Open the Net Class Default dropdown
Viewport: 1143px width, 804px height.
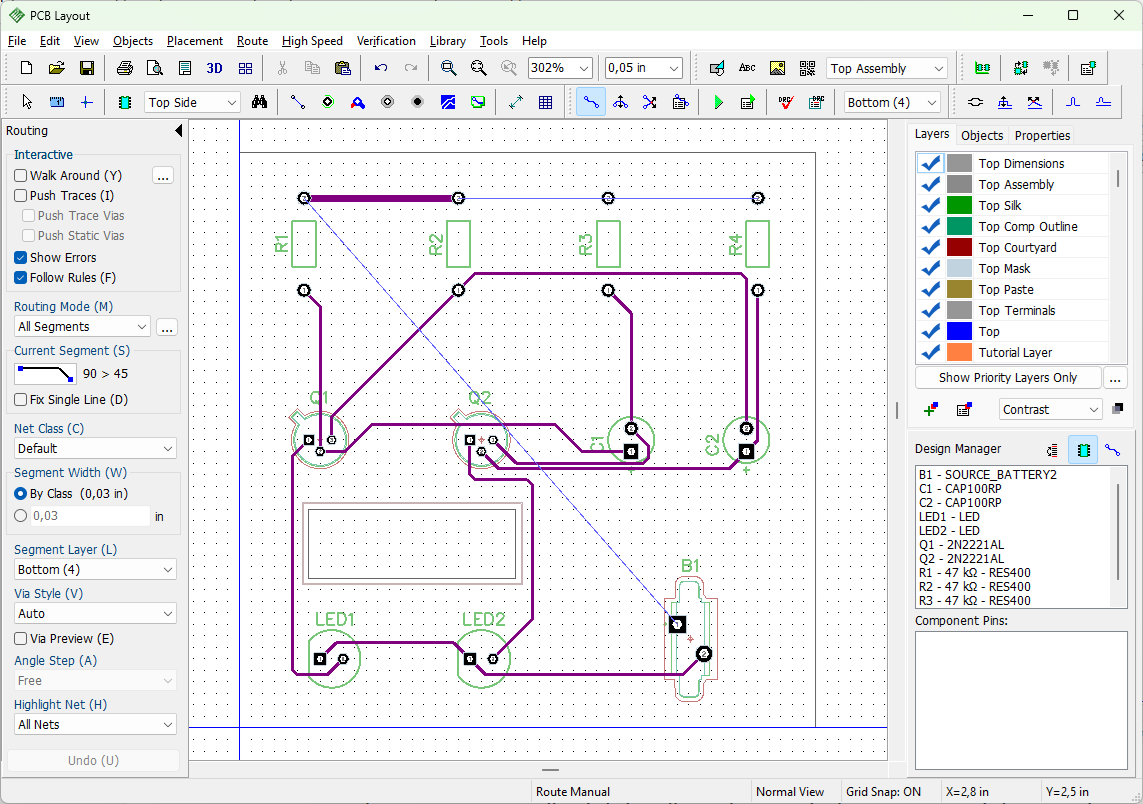95,448
